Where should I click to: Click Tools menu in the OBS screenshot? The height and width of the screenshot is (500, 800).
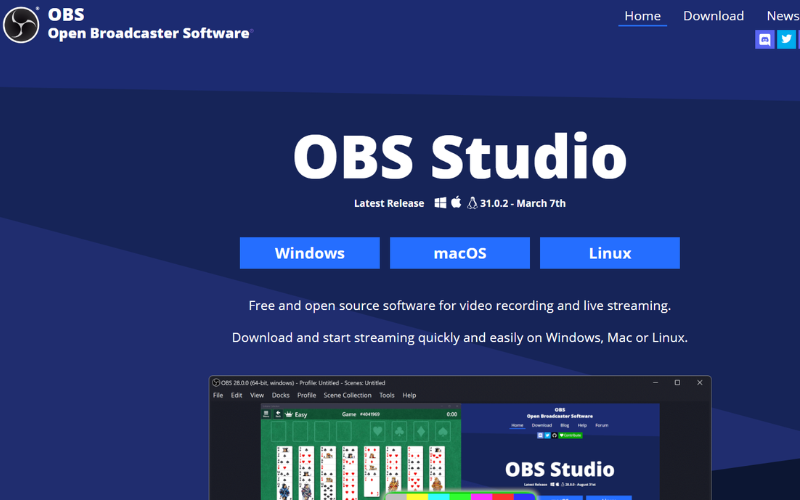387,395
